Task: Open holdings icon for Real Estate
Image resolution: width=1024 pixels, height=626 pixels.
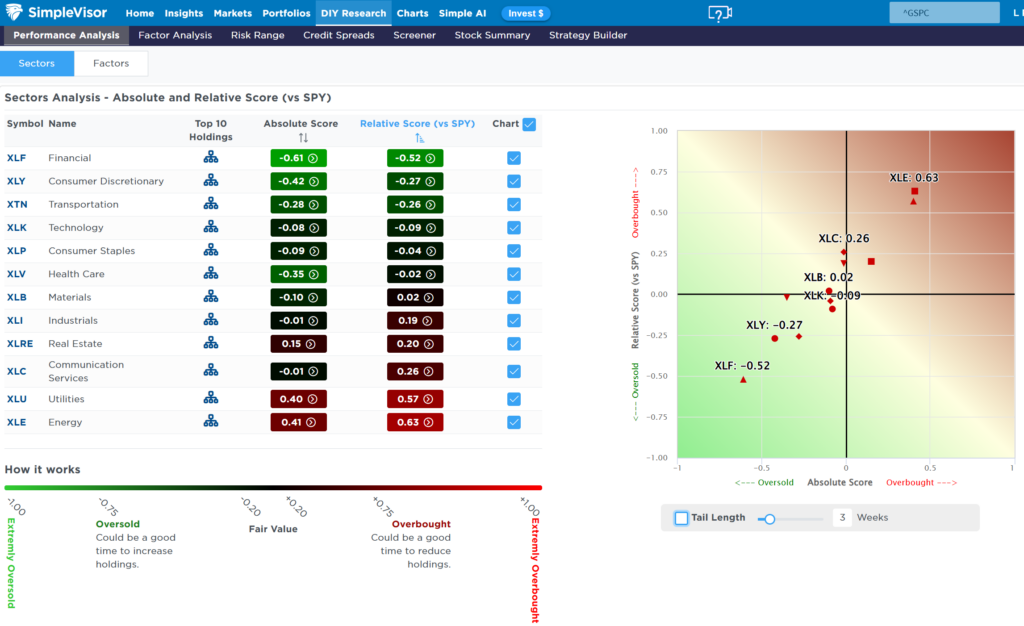Action: coord(210,344)
